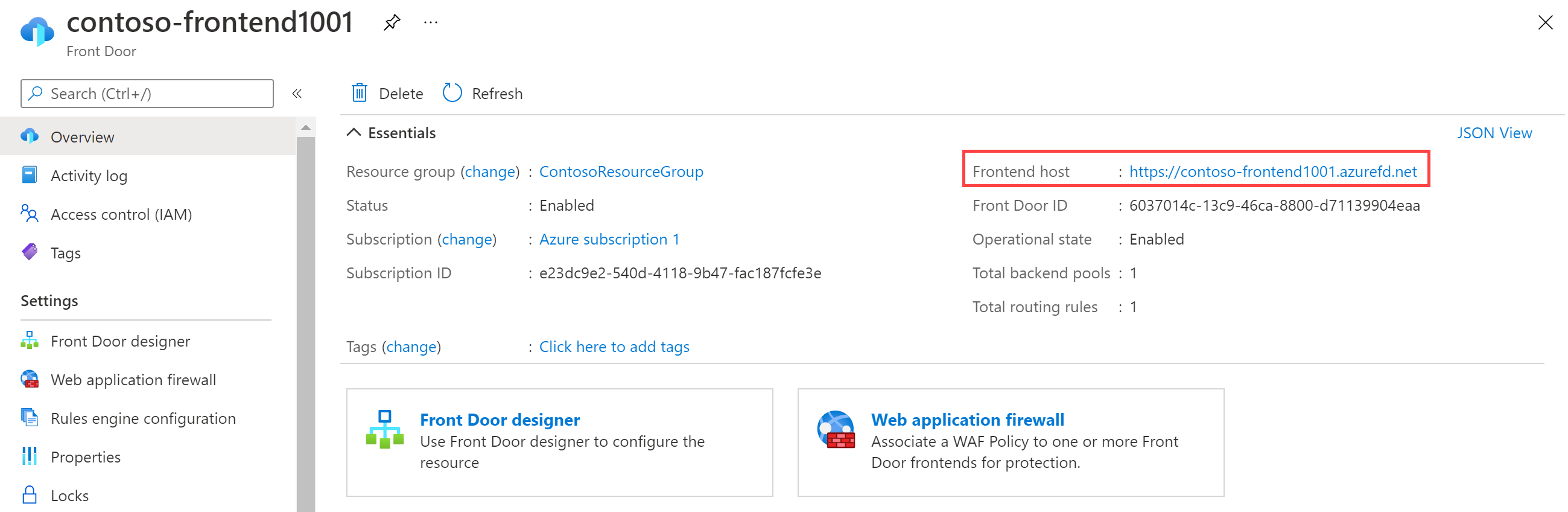Image resolution: width=1568 pixels, height=512 pixels.
Task: Select the Front Door designer icon in sidebar
Action: pyautogui.click(x=28, y=341)
